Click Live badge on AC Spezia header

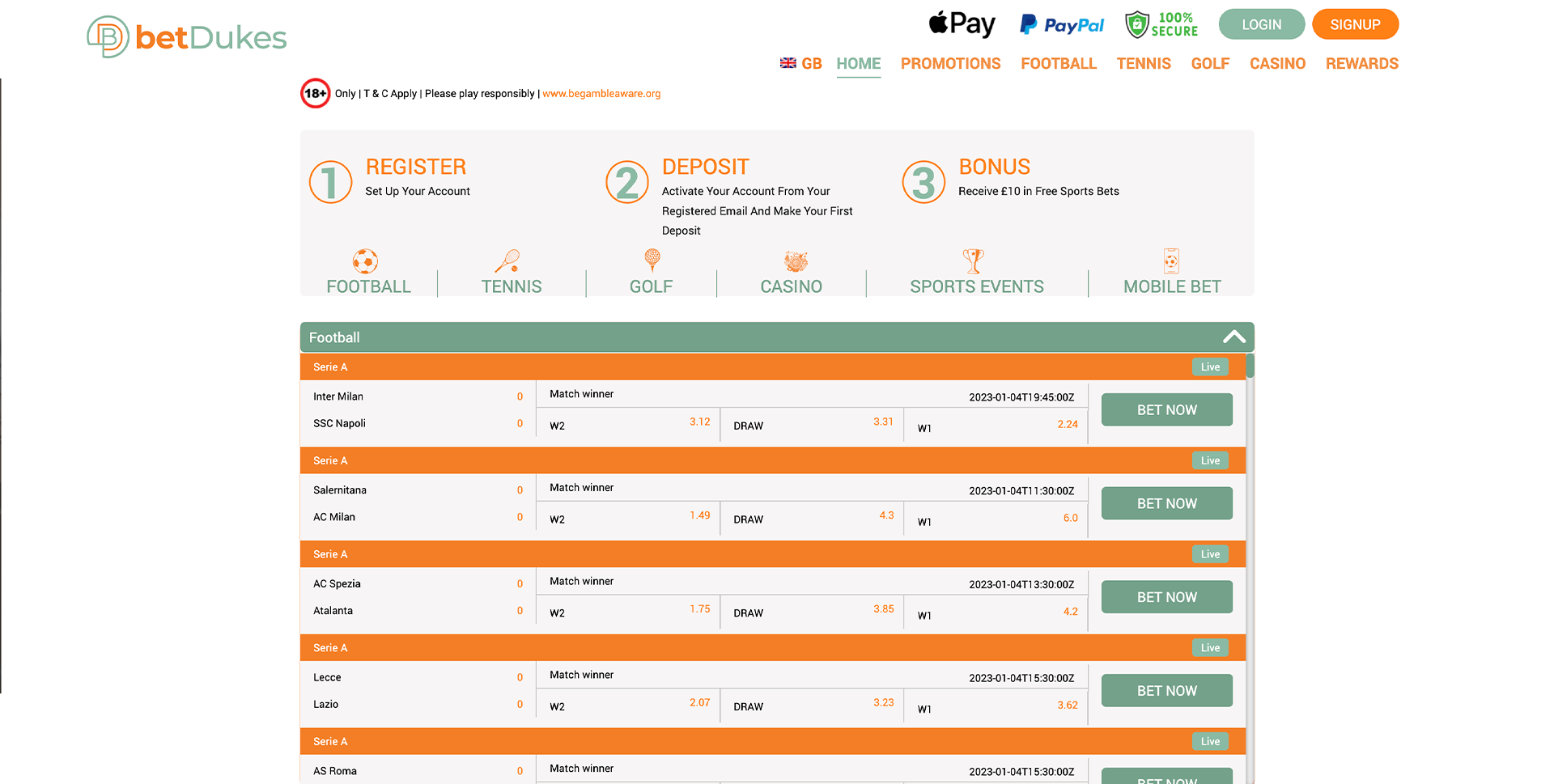[1210, 554]
